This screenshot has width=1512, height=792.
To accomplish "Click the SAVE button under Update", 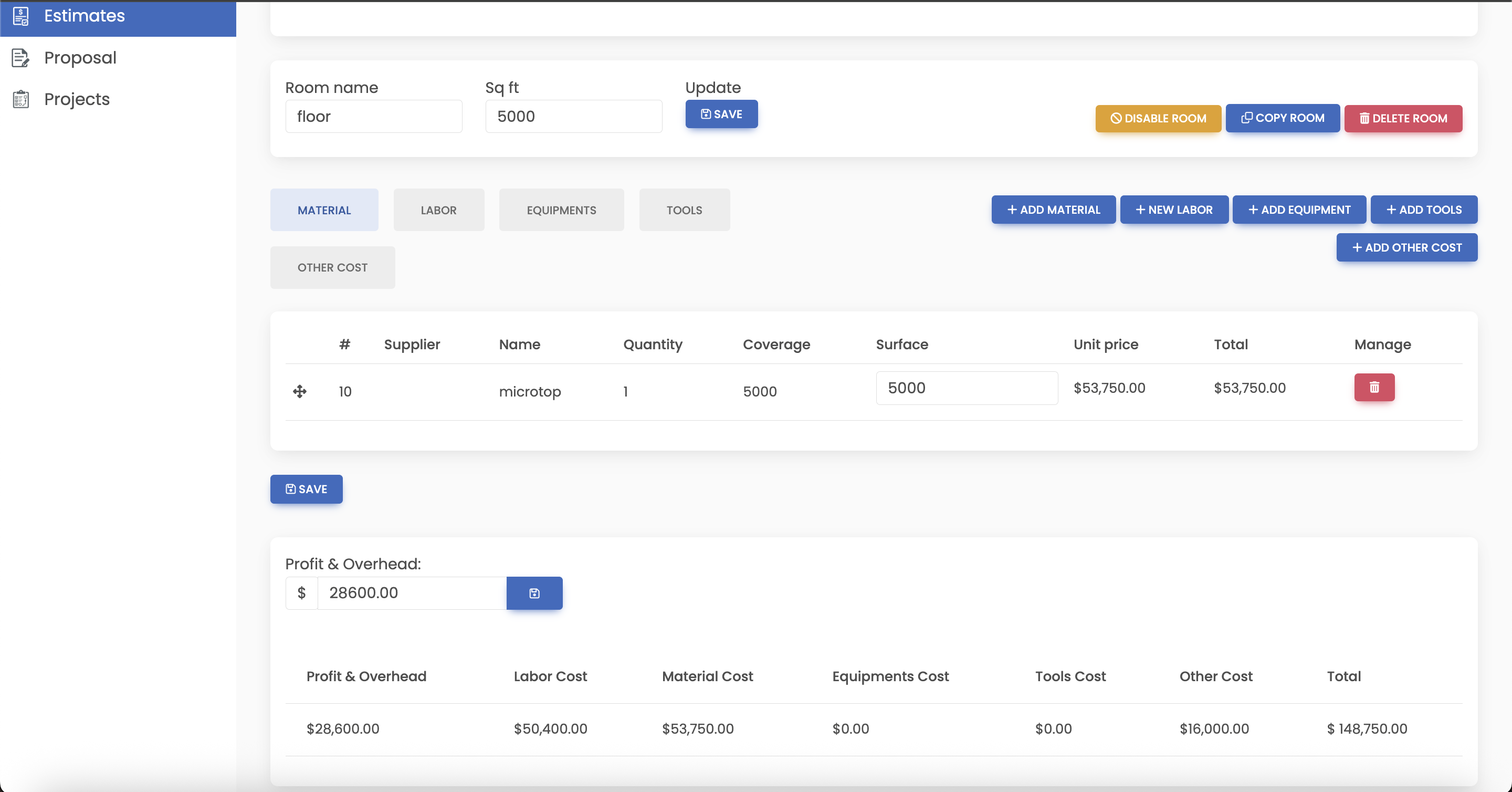I will click(721, 114).
